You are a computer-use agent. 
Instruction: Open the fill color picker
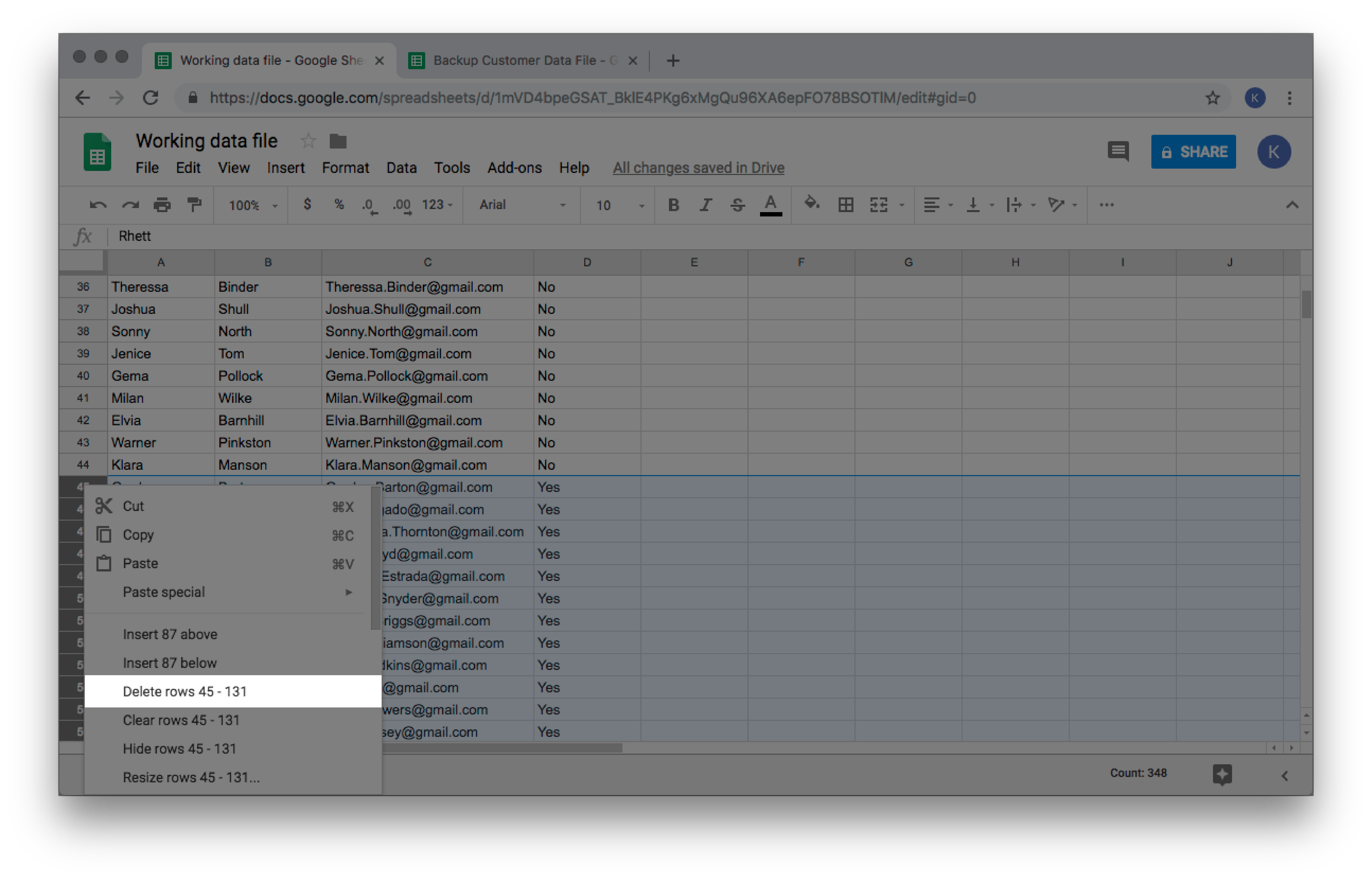(812, 203)
